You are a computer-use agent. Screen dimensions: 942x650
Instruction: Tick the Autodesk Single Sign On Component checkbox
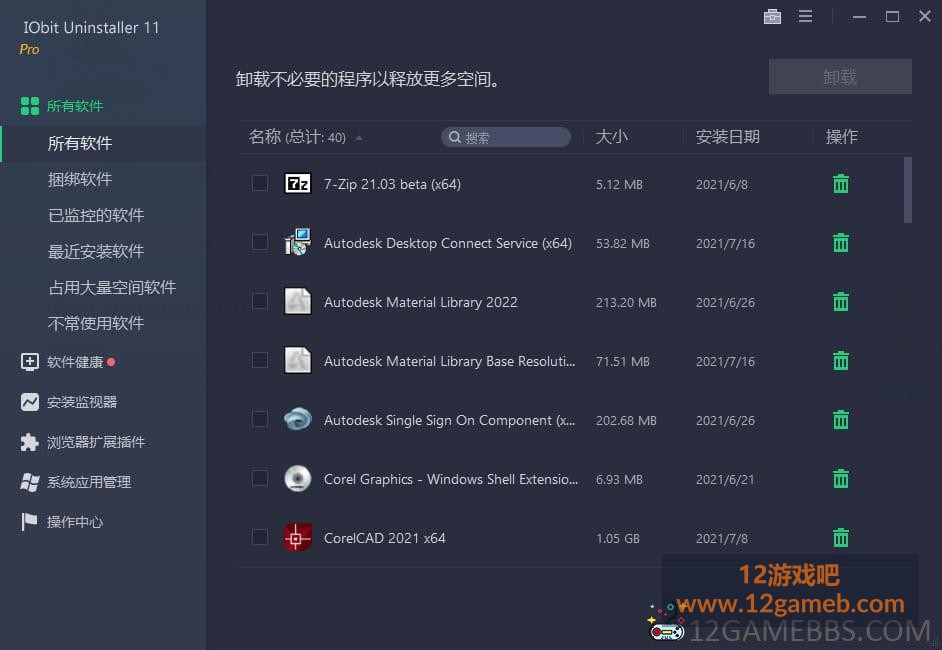point(260,419)
